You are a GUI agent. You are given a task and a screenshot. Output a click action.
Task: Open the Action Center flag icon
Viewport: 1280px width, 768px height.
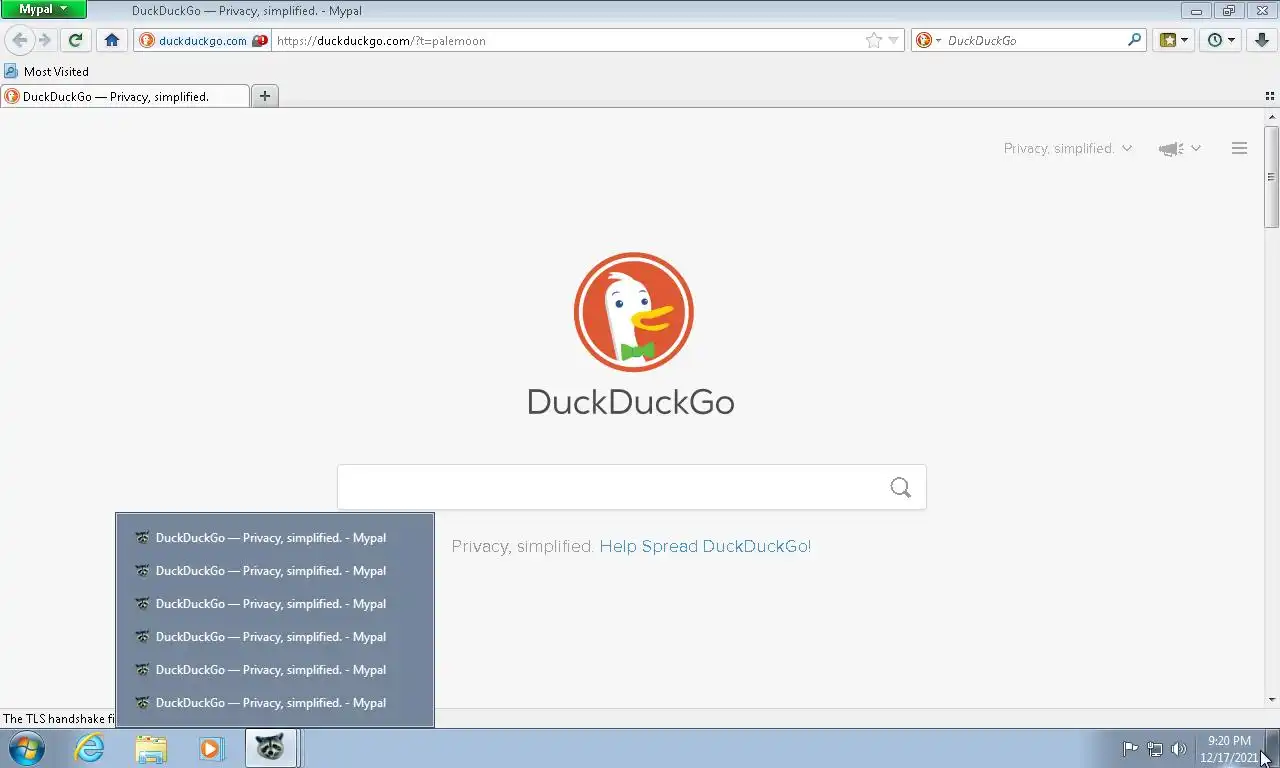coord(1130,749)
